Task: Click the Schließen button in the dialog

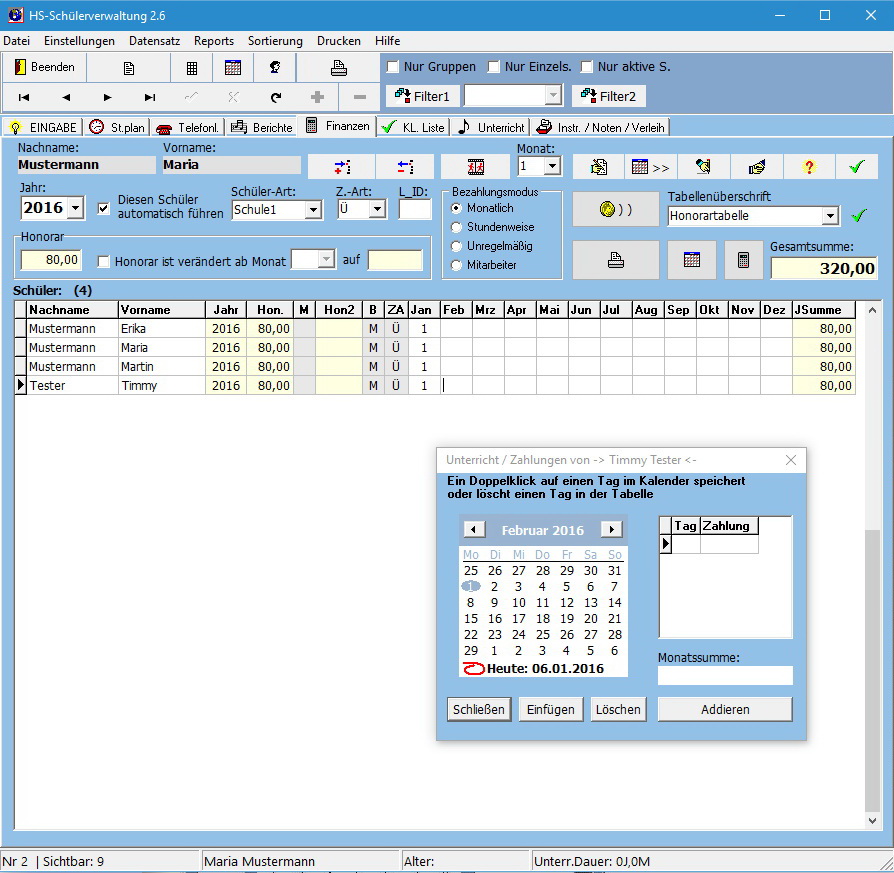Action: (479, 709)
